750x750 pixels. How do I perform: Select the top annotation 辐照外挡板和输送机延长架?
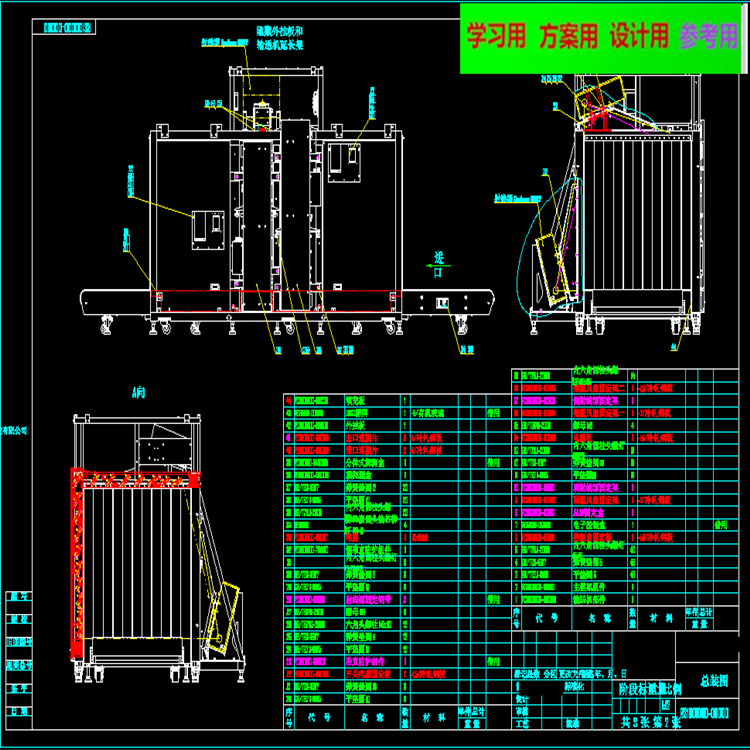click(x=280, y=38)
